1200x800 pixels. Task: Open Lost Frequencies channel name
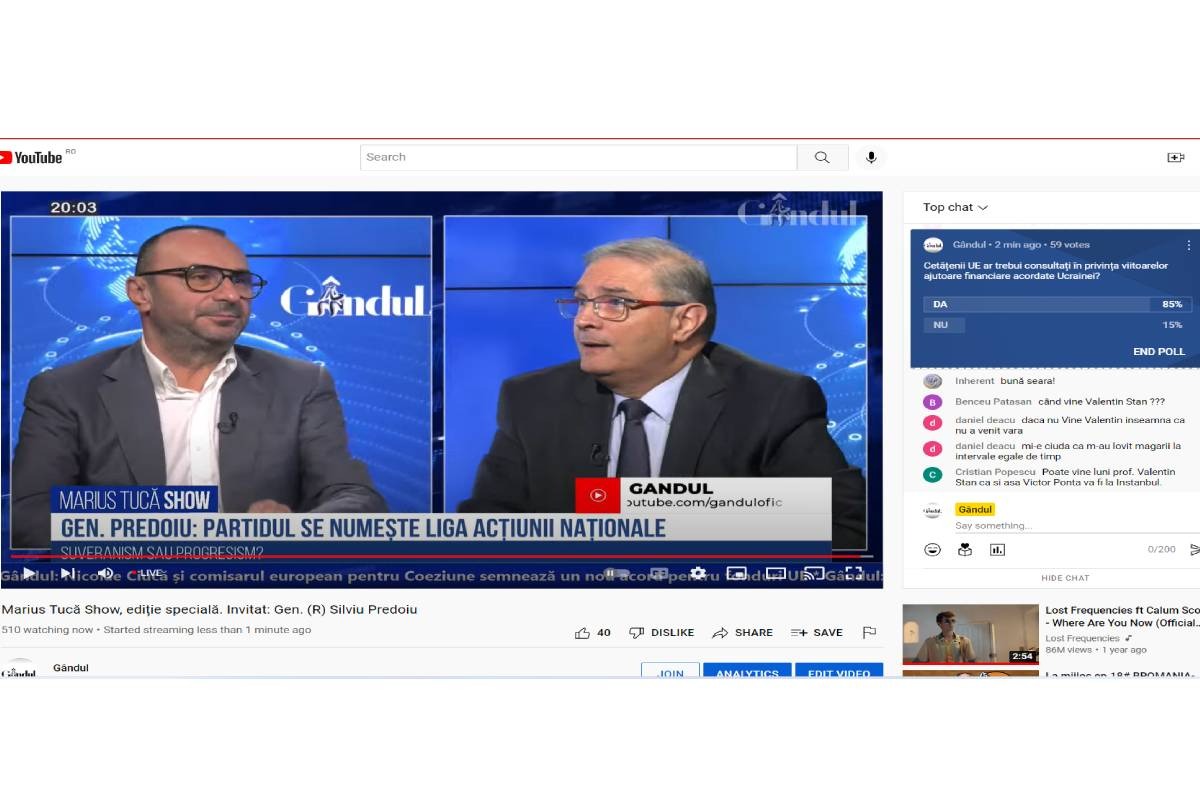[x=1082, y=638]
